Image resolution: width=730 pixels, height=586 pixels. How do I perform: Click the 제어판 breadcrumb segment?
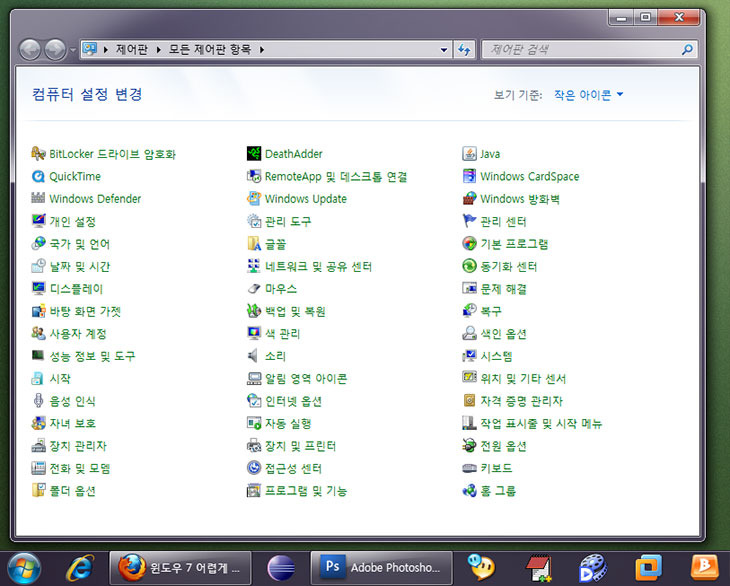(x=132, y=49)
